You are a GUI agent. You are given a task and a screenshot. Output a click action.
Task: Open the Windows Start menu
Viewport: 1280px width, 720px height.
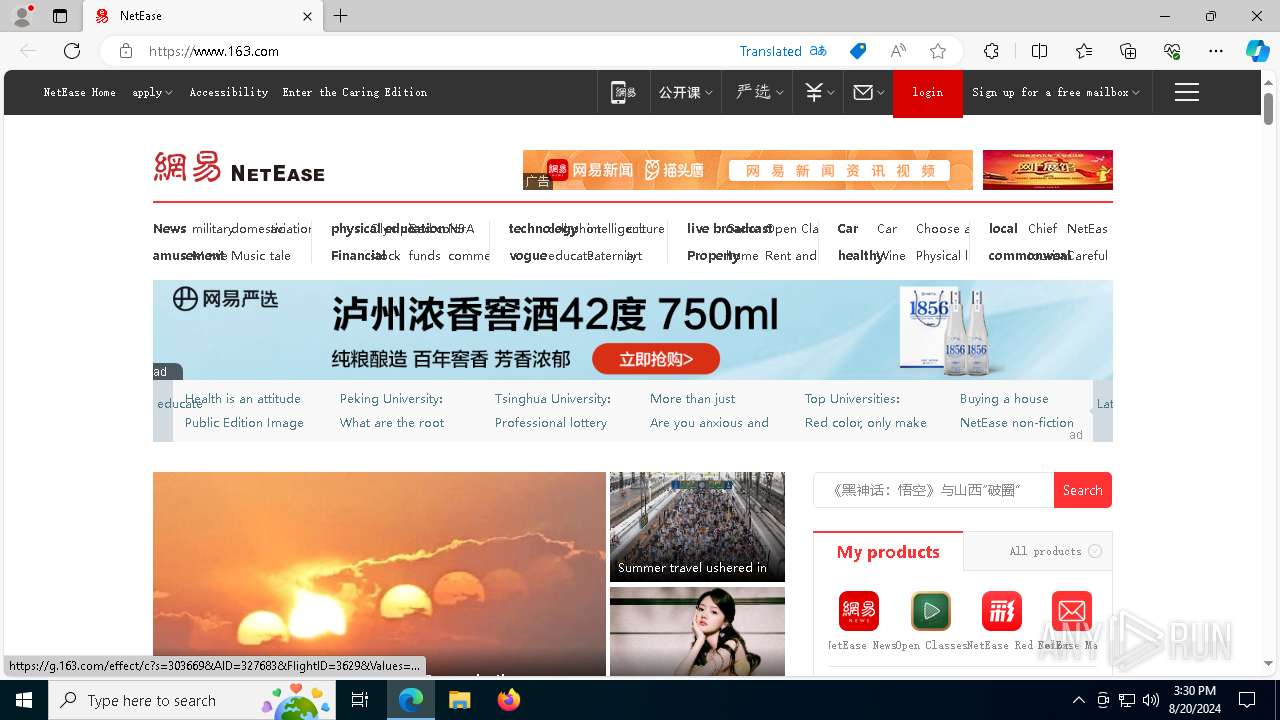(x=24, y=700)
